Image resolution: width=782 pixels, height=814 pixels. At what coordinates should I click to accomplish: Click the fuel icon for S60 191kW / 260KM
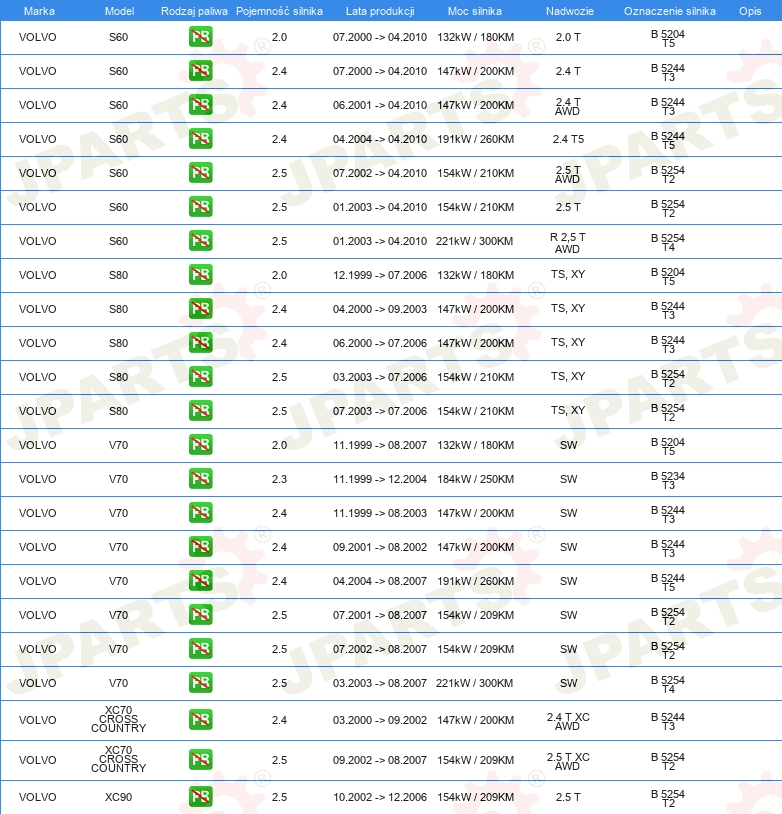(x=200, y=139)
